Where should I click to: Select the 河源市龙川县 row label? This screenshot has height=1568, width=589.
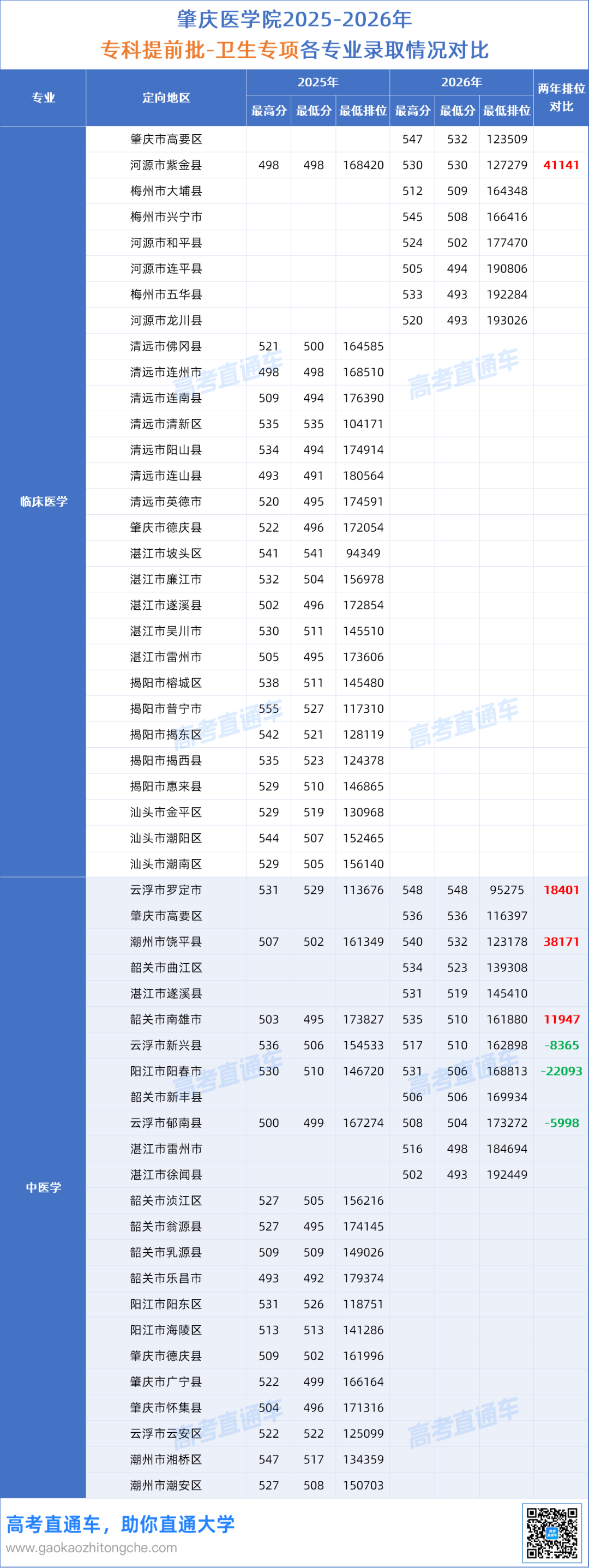tap(166, 320)
